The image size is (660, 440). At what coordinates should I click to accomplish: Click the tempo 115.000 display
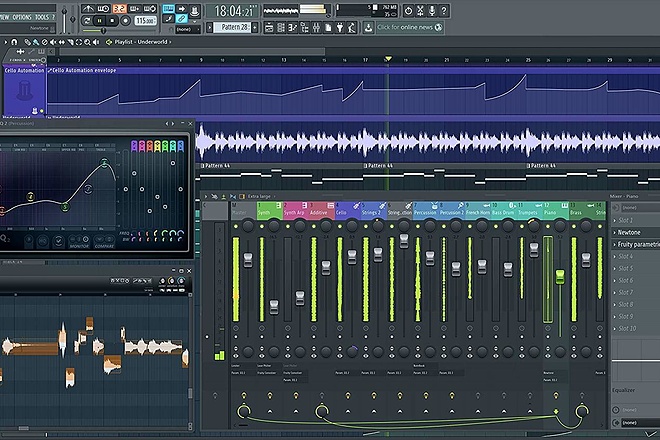click(146, 20)
